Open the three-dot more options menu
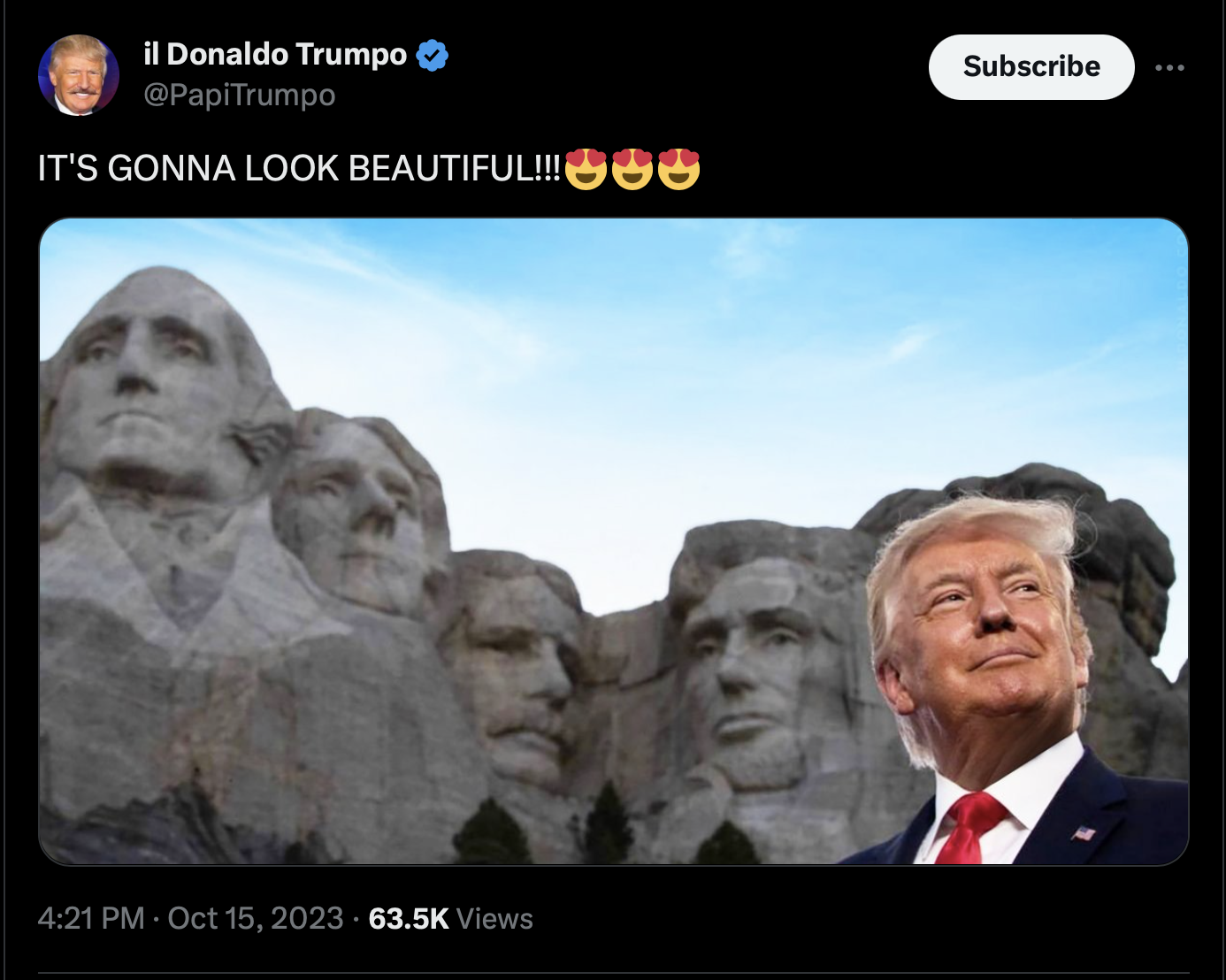The width and height of the screenshot is (1226, 980). pos(1169,67)
